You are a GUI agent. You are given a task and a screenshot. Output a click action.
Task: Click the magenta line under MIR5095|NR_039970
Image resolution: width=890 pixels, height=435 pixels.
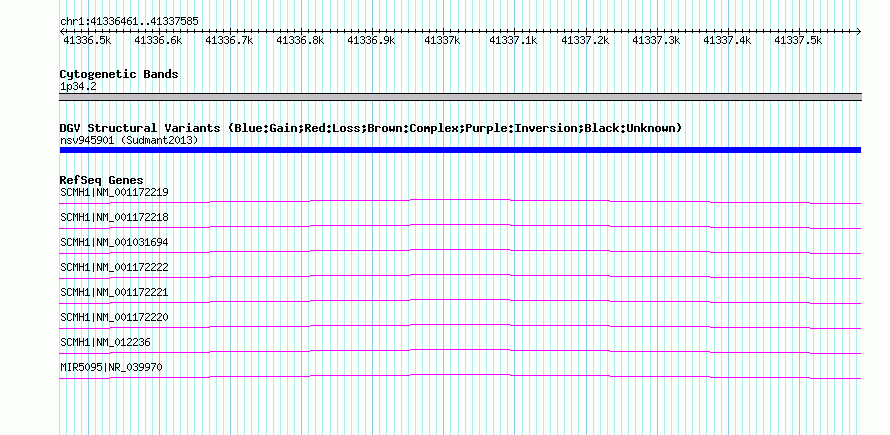tap(460, 377)
